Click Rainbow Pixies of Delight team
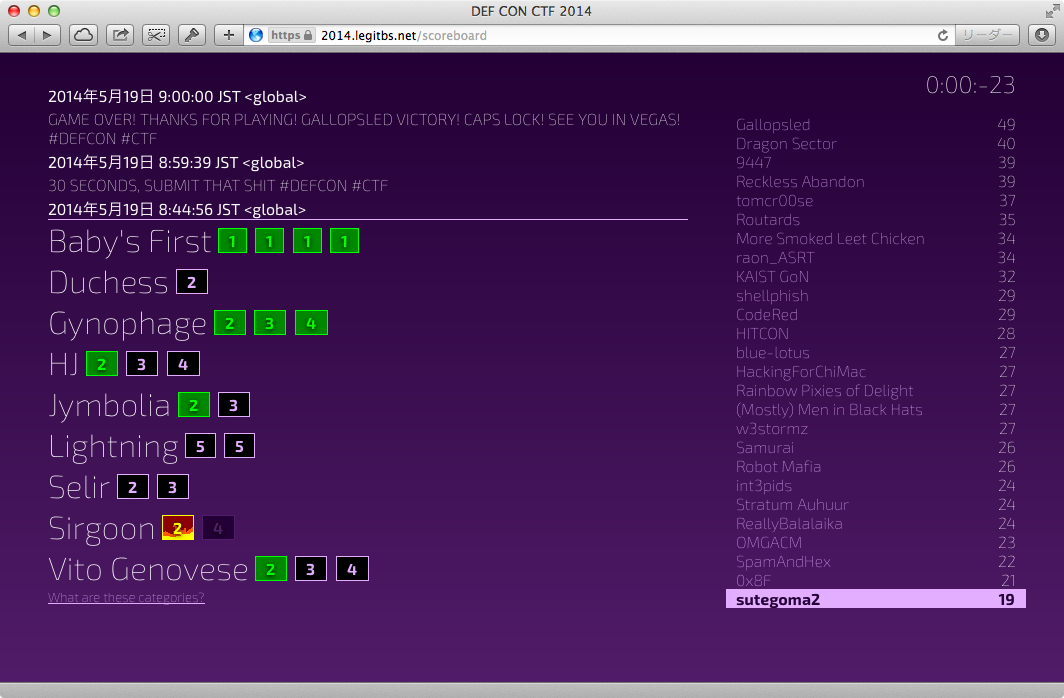This screenshot has width=1064, height=698. [824, 391]
